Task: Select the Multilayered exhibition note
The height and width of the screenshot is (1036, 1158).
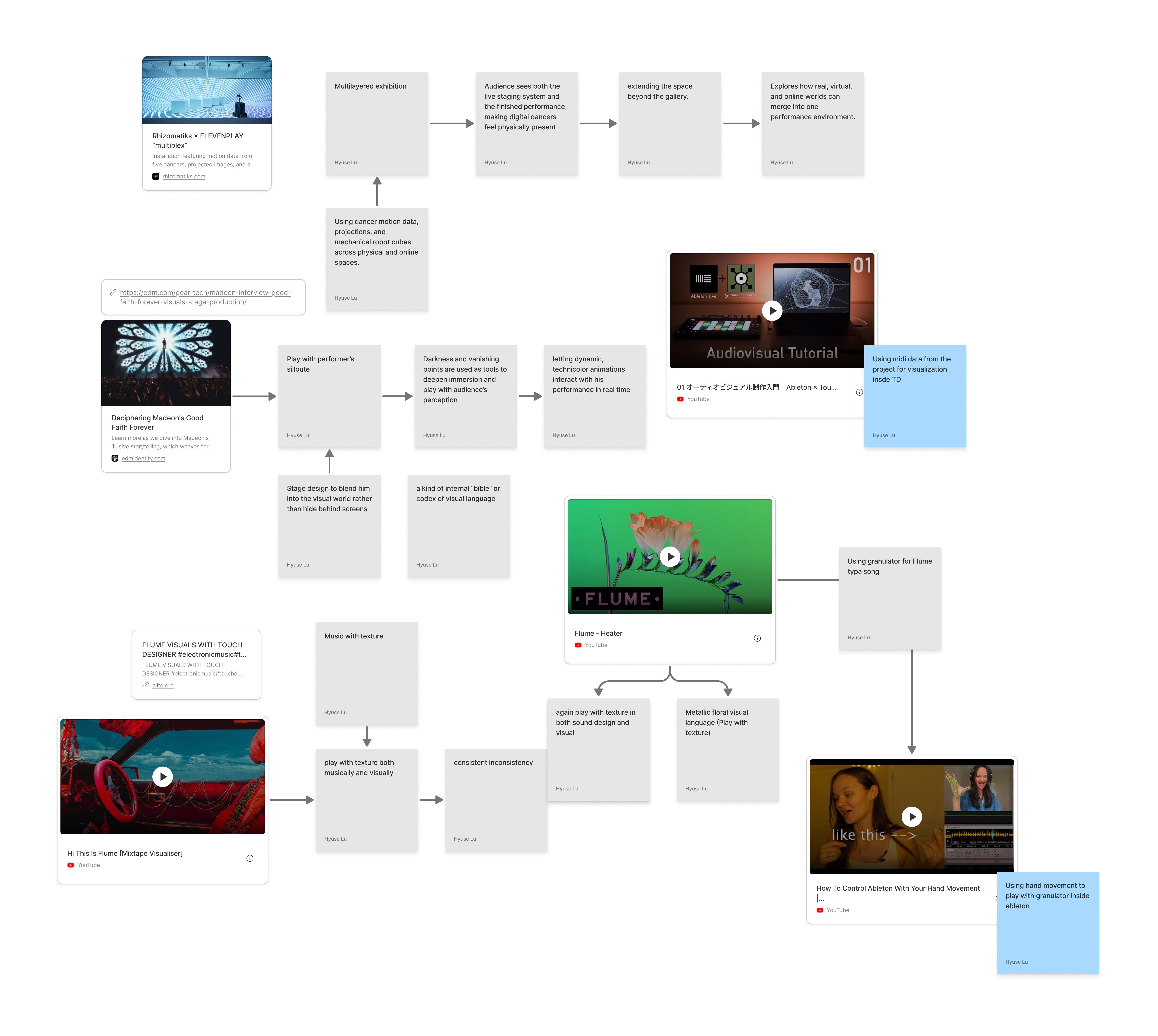Action: [377, 123]
